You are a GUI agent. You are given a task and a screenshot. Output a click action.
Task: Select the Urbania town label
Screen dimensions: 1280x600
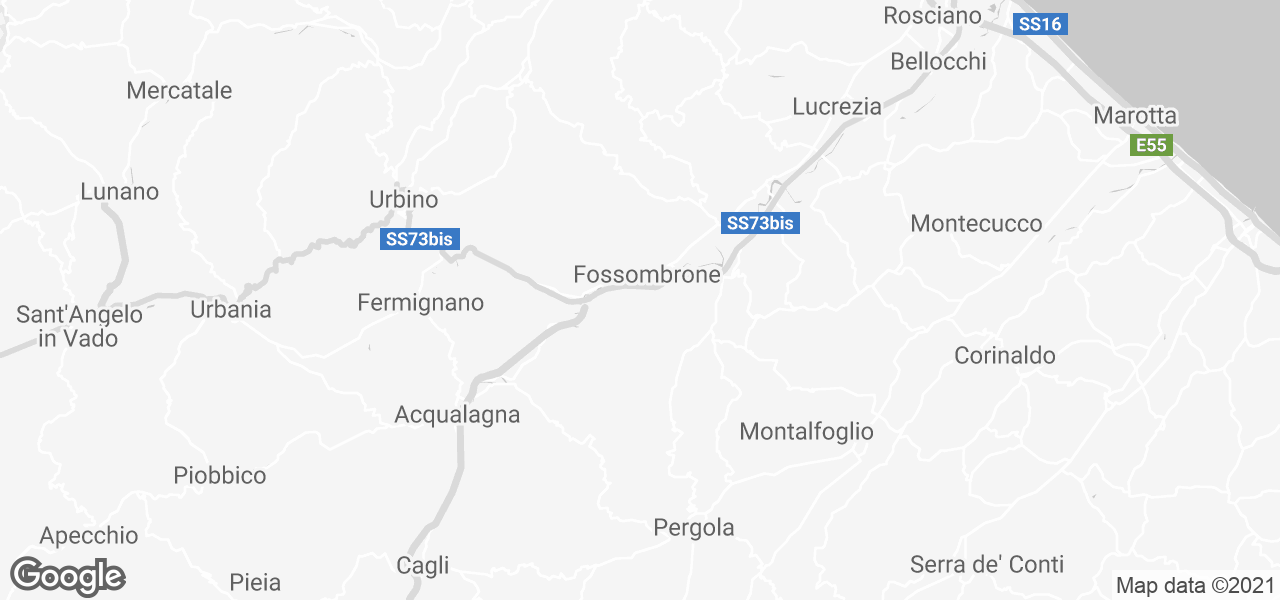click(x=231, y=310)
